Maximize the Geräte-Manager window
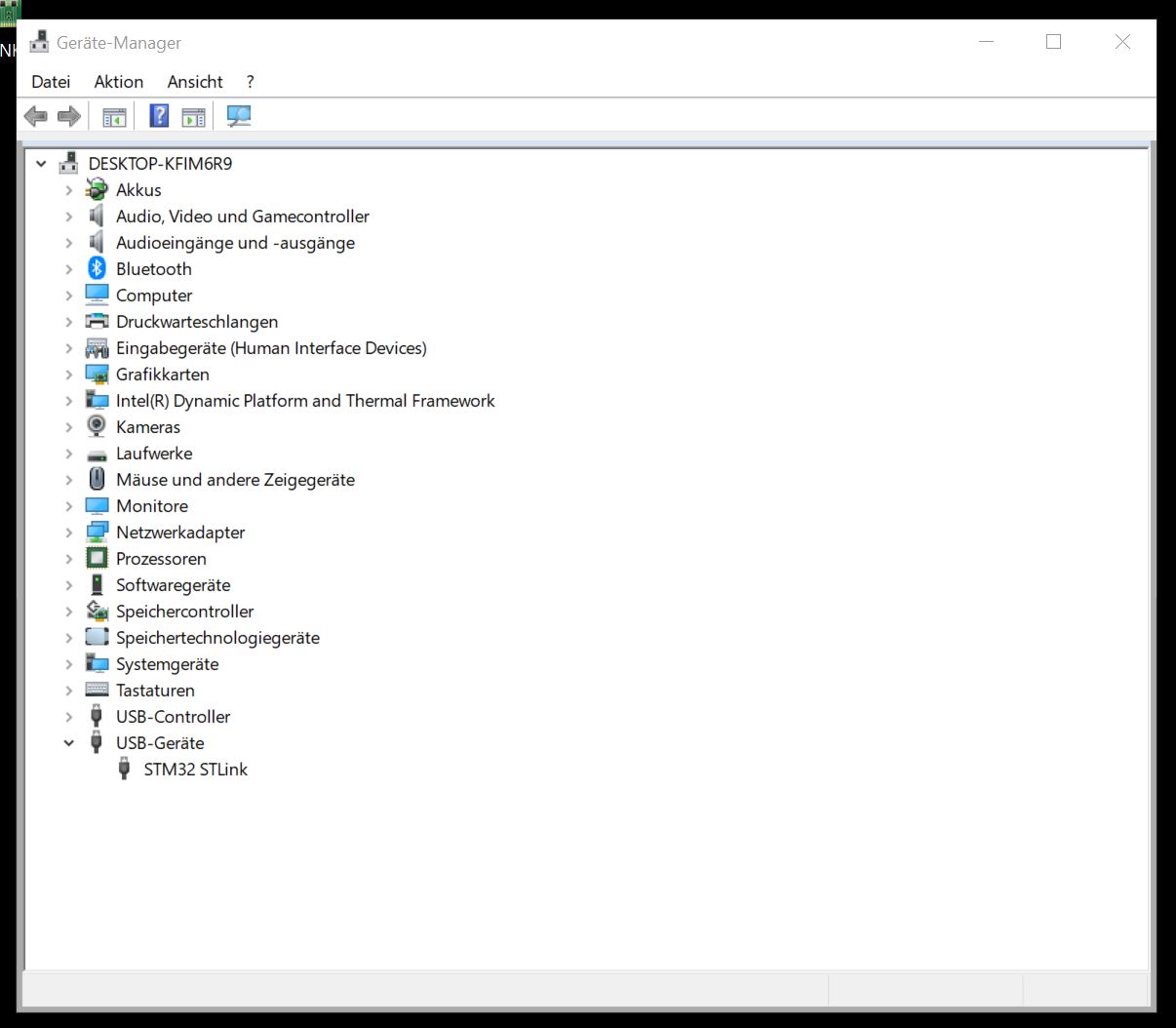1176x1028 pixels. coord(1053,42)
